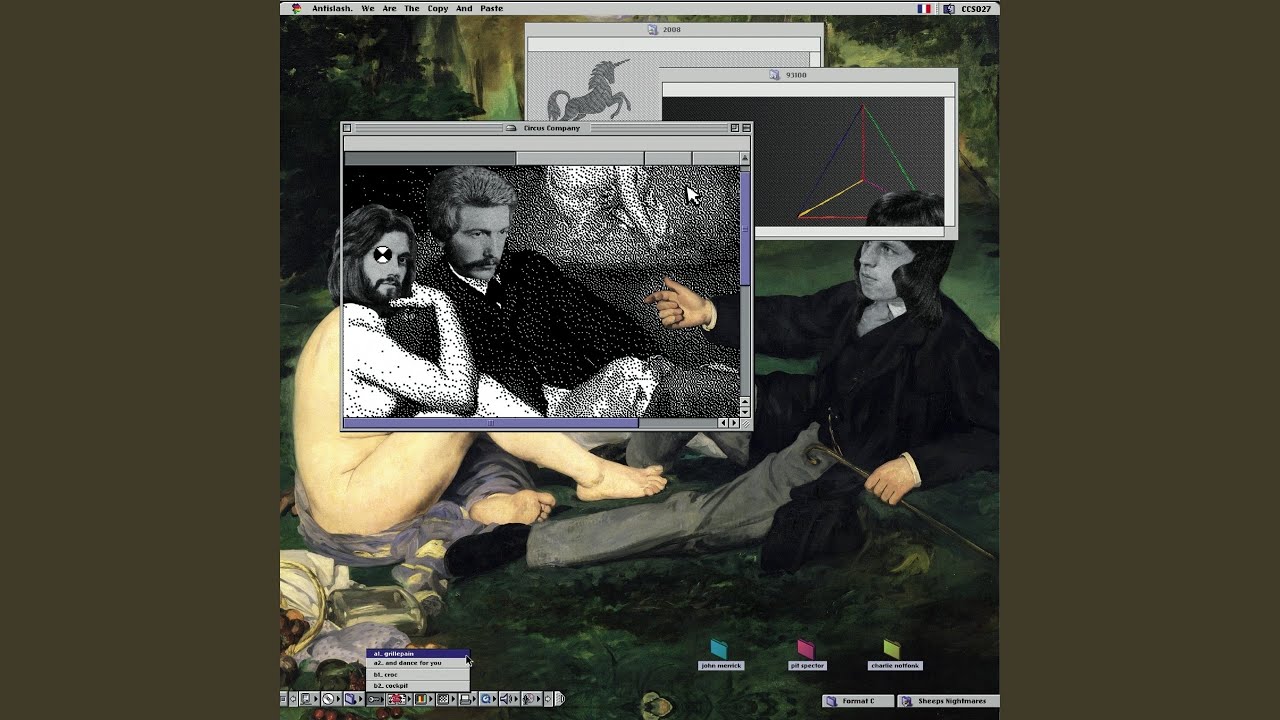Open the file sharing folder strip module
Viewport: 1280px width, 720px height.
[x=350, y=699]
